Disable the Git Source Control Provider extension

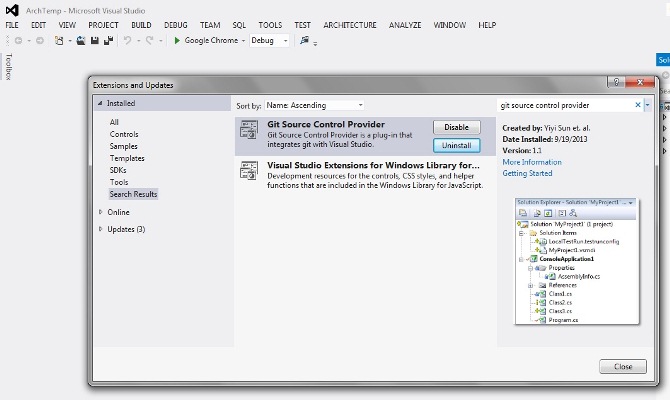click(457, 127)
